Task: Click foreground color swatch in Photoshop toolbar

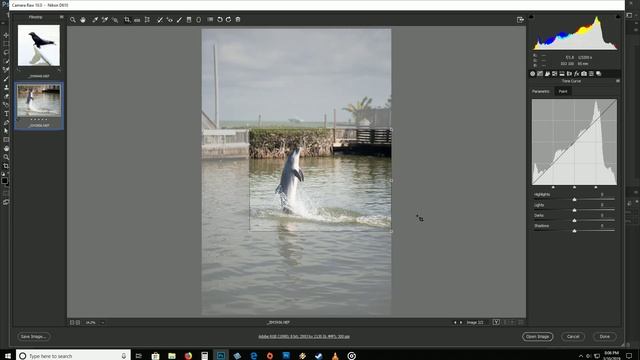Action: pyautogui.click(x=4, y=180)
